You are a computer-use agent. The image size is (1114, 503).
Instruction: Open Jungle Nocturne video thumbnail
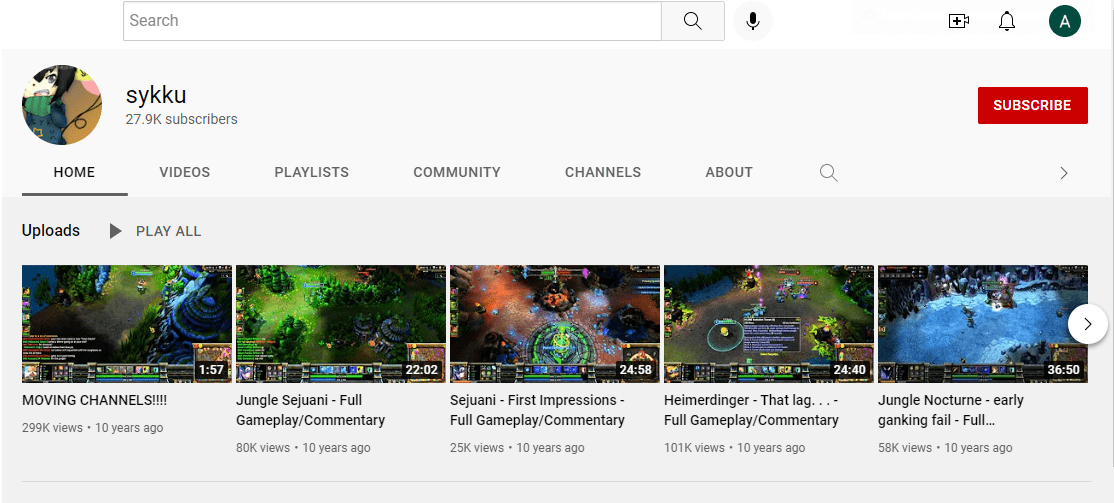(983, 324)
